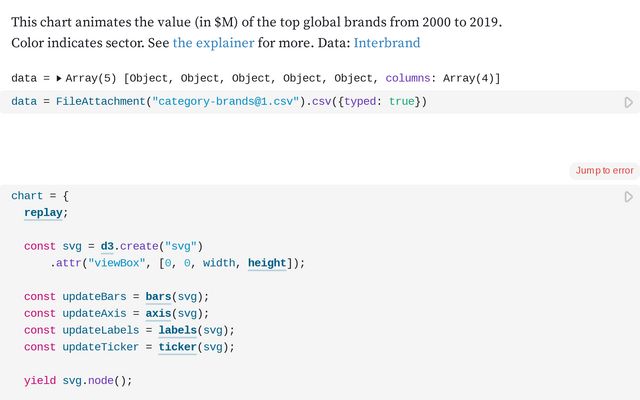Place cursor in the "category-brands@1.csv" string
Screen dimensions: 640x400
tap(226, 102)
